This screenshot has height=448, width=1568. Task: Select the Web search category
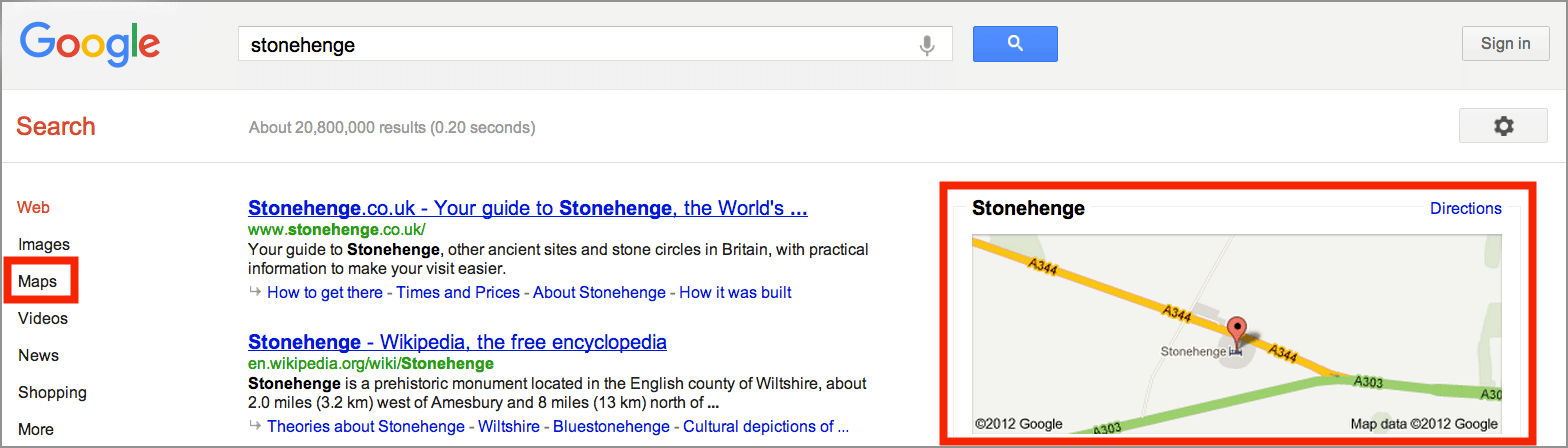tap(34, 208)
